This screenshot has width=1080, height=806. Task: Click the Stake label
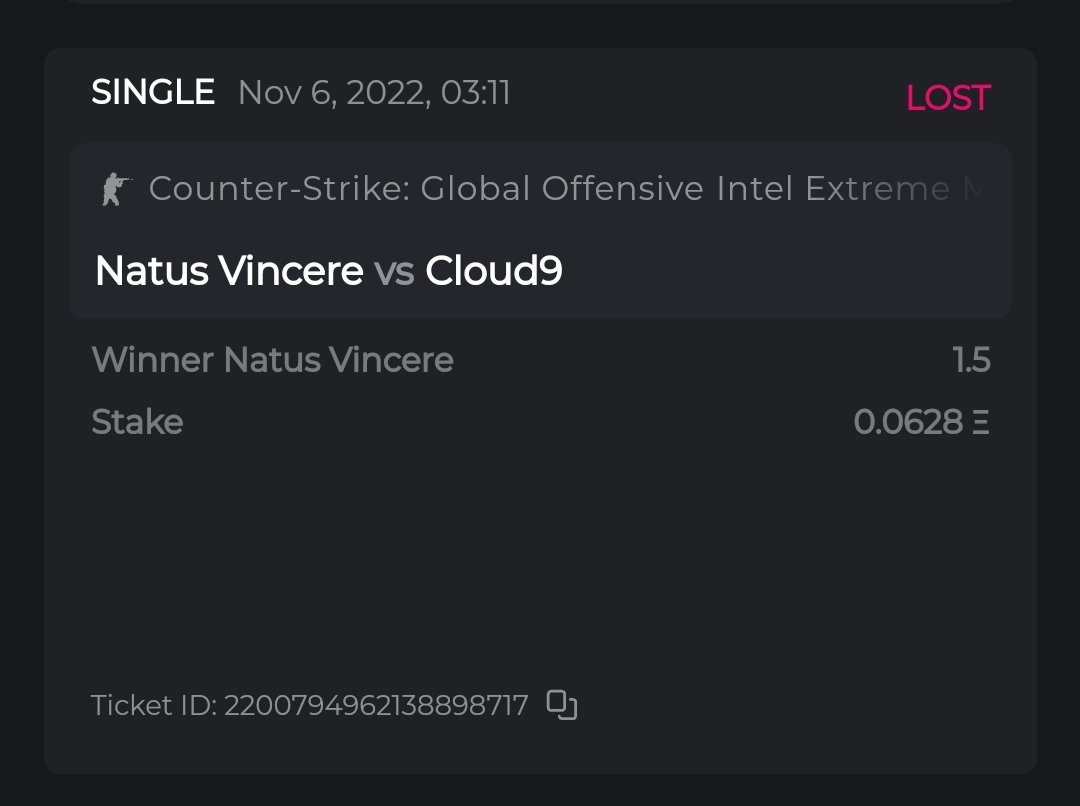[x=137, y=422]
